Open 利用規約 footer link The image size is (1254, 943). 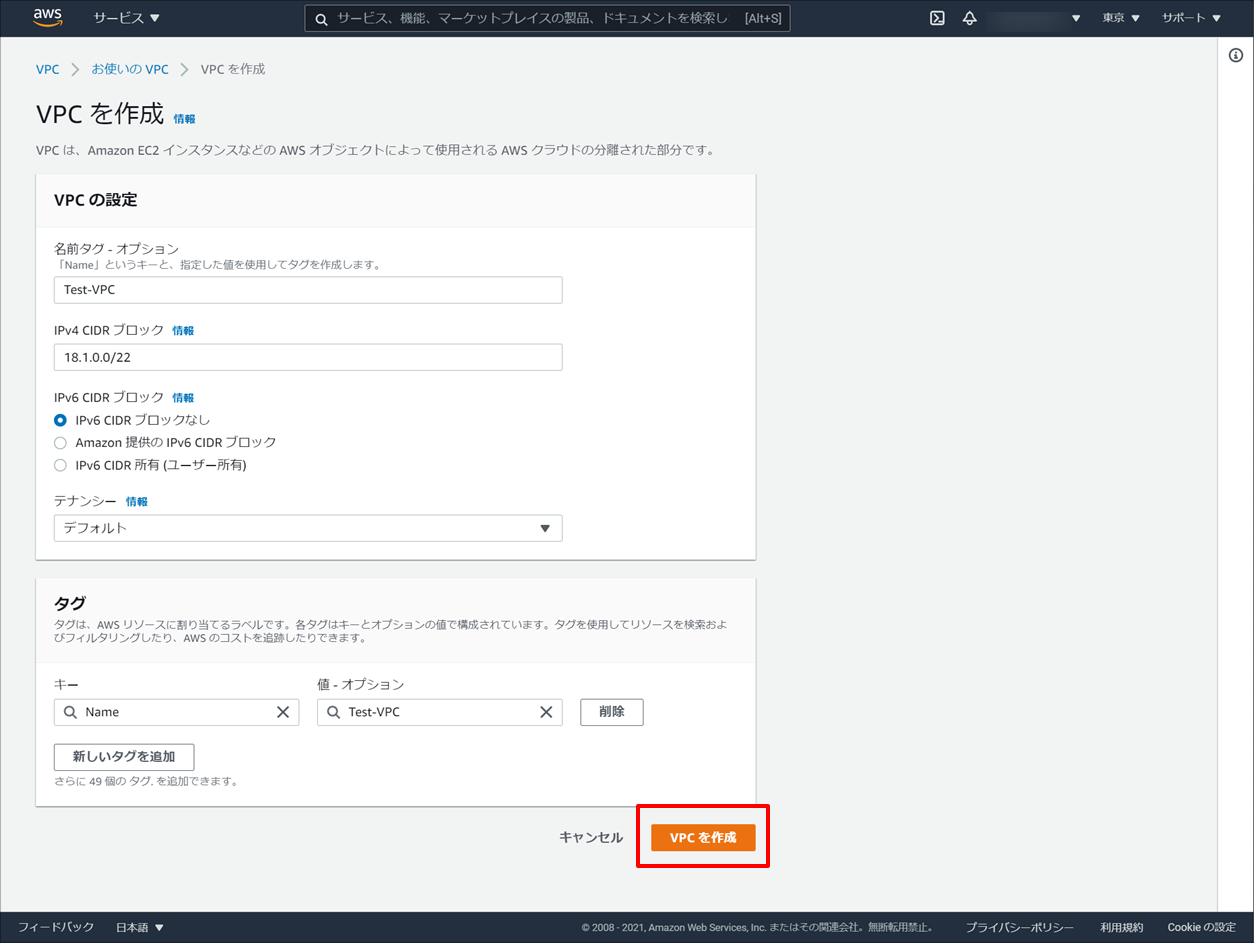(x=1121, y=927)
